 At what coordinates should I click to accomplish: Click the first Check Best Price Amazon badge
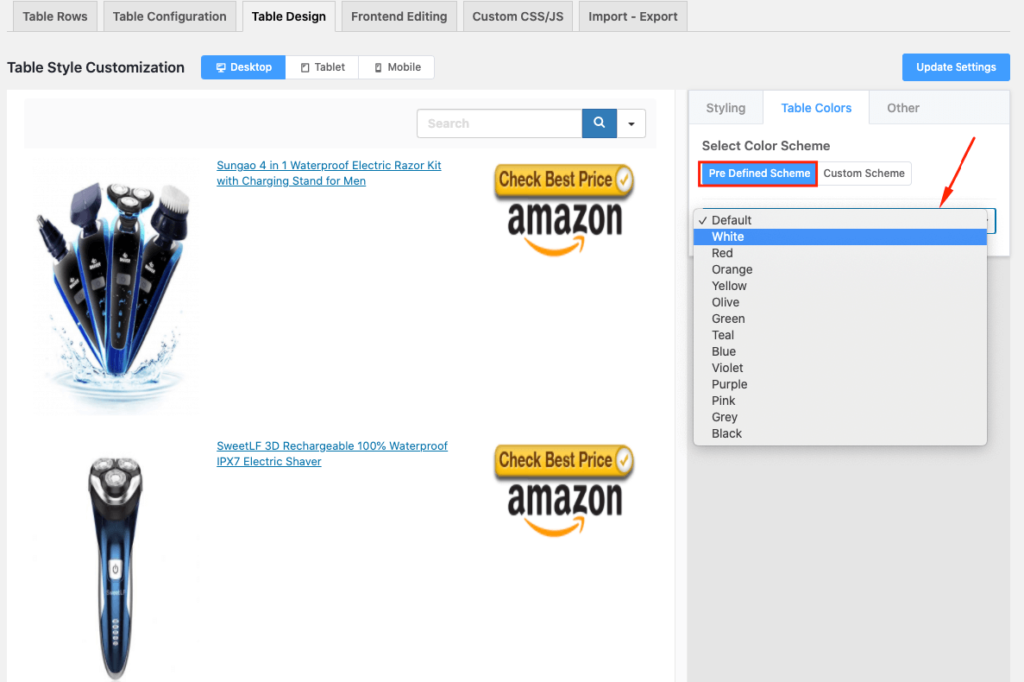[x=564, y=210]
